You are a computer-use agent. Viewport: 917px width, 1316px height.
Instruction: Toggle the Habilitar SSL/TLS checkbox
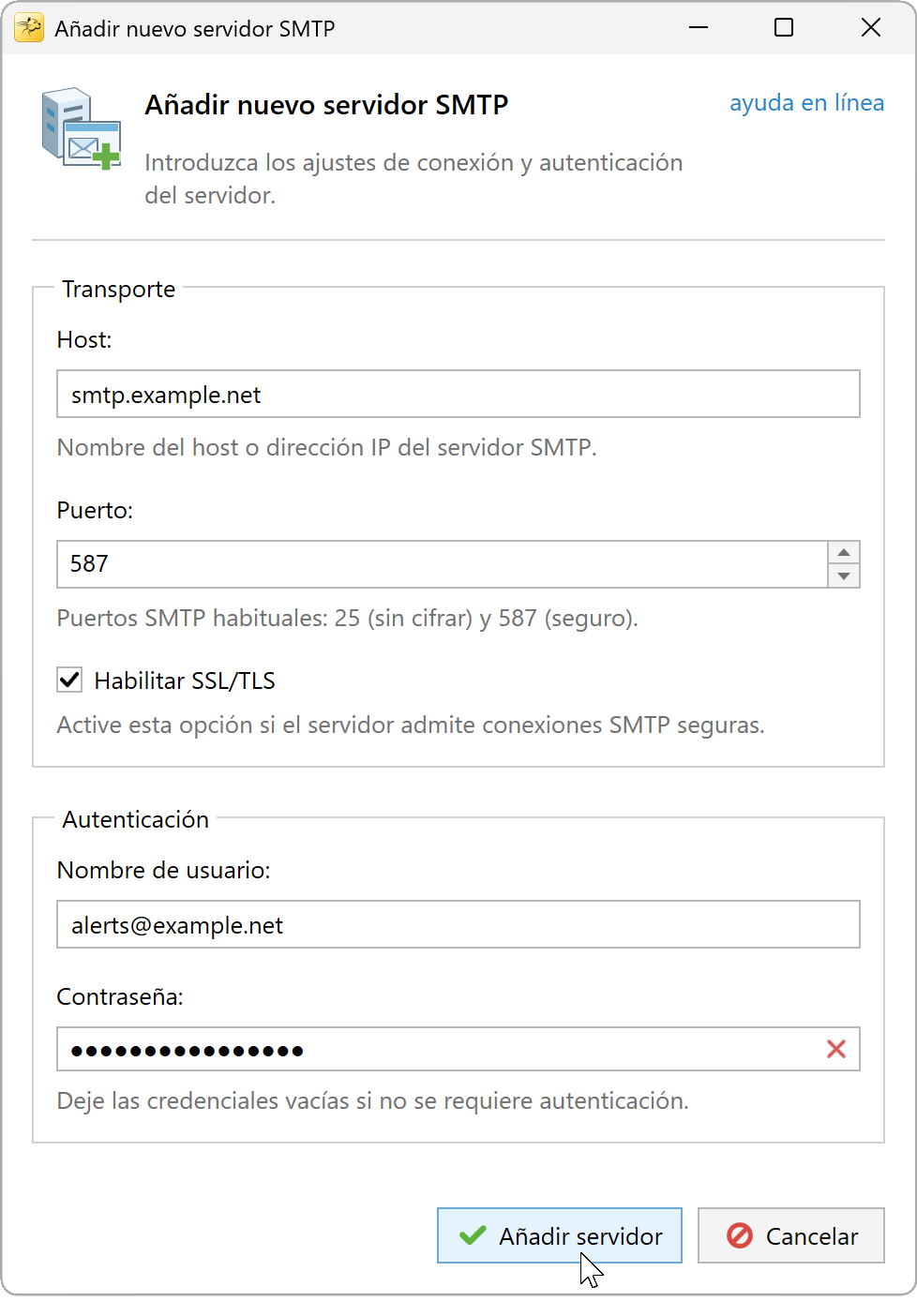(x=69, y=680)
